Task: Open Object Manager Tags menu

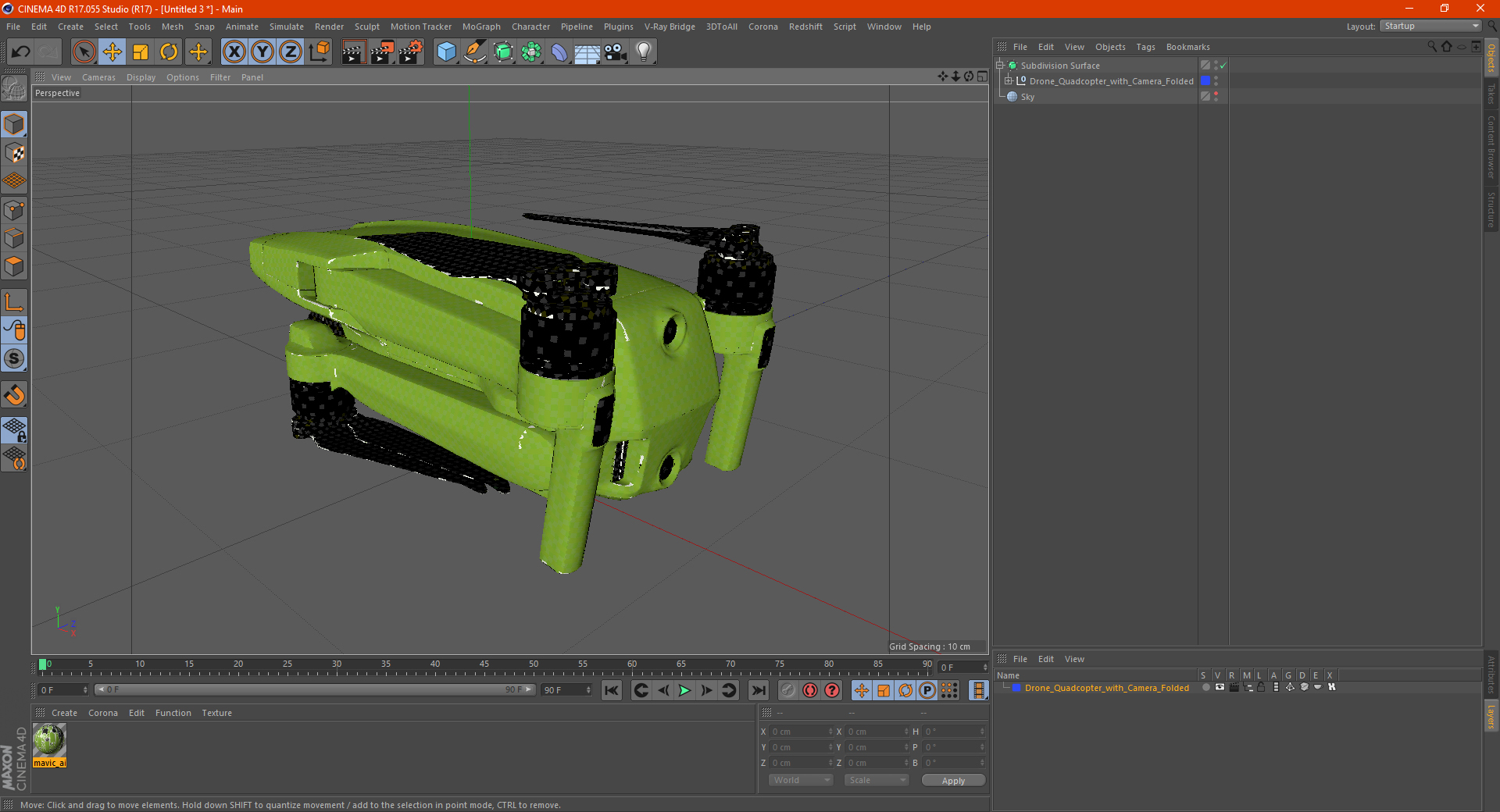Action: [x=1145, y=47]
